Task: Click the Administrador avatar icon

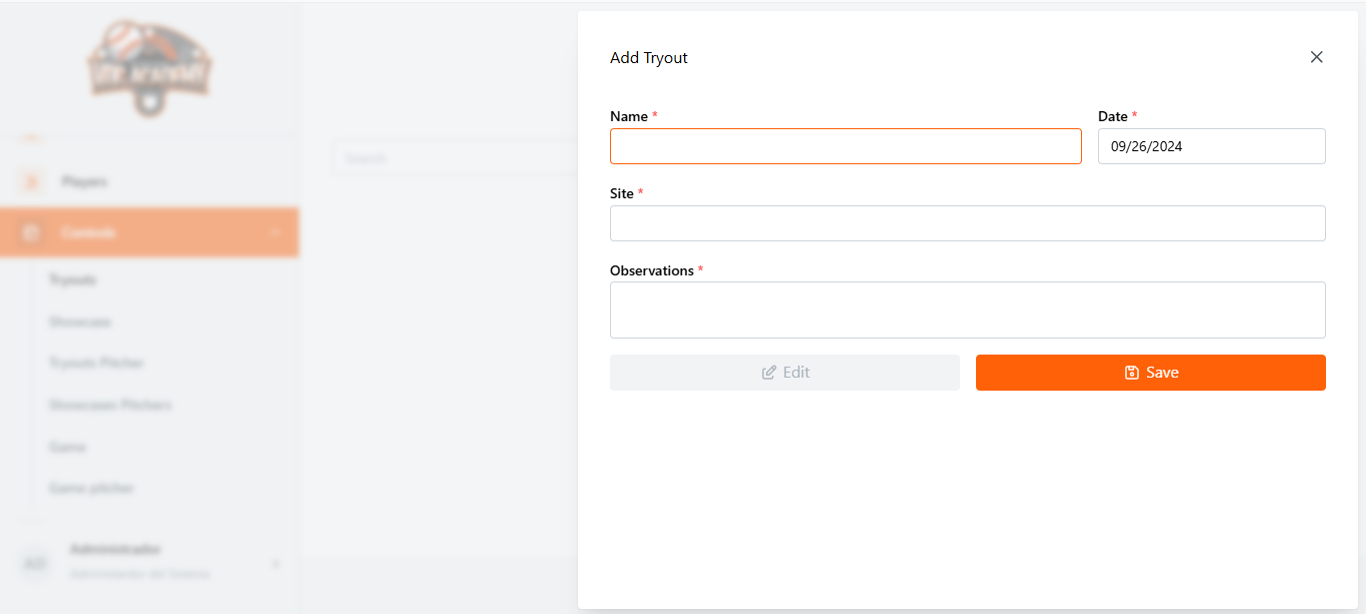Action: (35, 563)
